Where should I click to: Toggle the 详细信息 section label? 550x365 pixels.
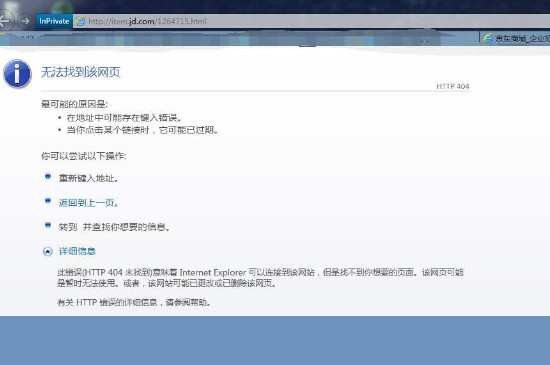(x=77, y=251)
